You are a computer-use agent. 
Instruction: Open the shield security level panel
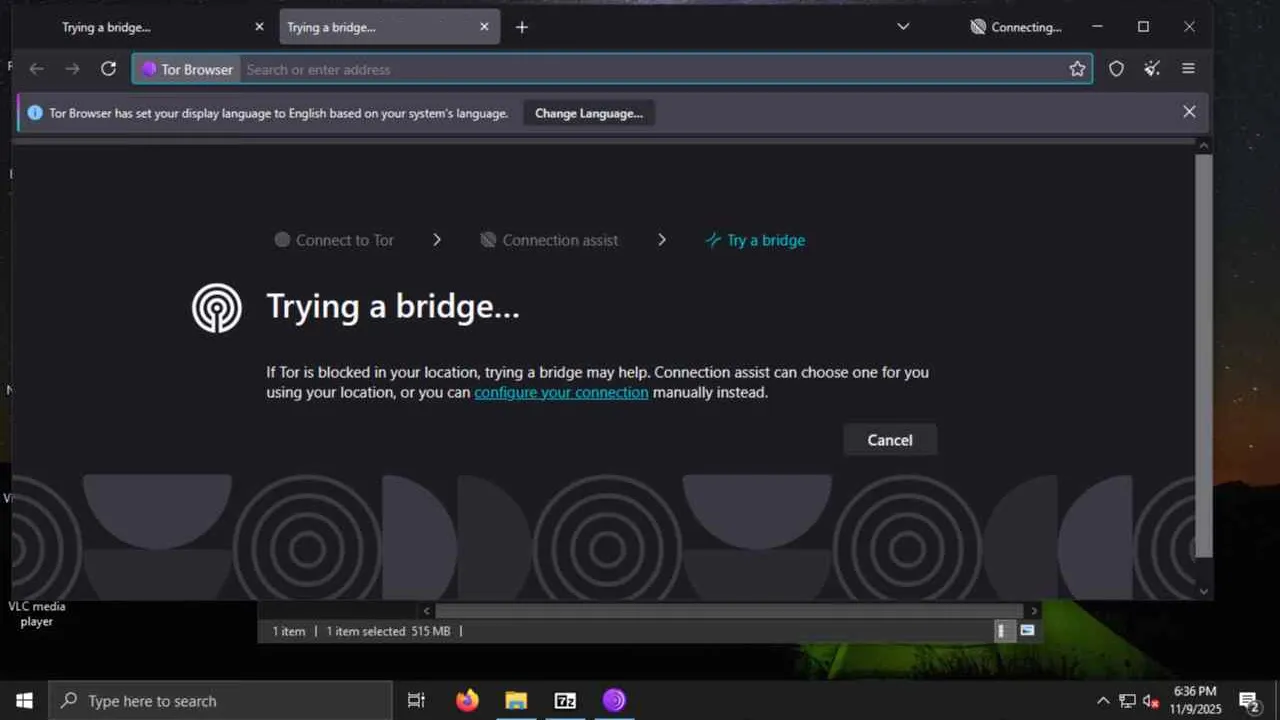click(x=1117, y=69)
